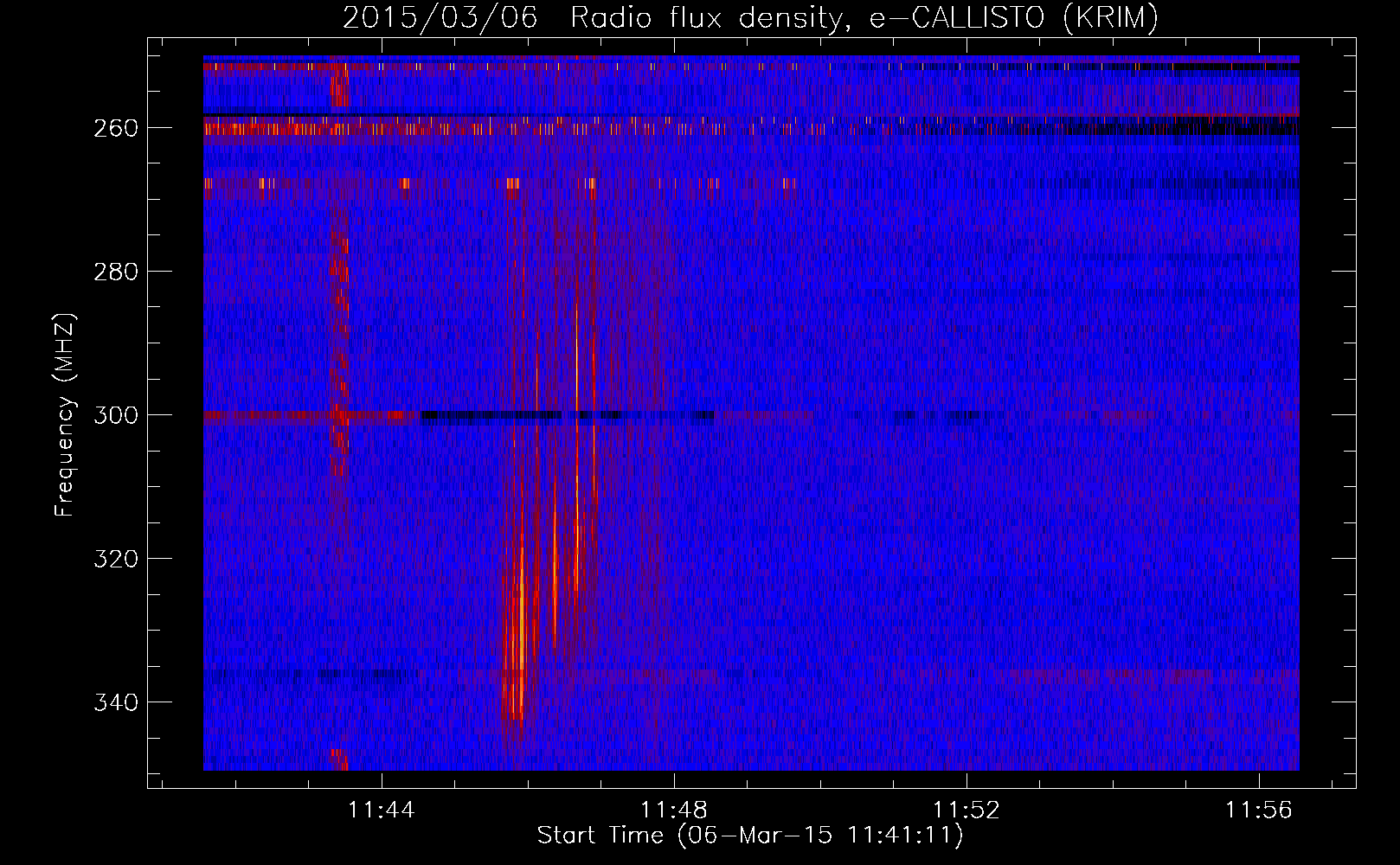1400x865 pixels.
Task: Click the 11:44 time tick label
Action: pyautogui.click(x=382, y=810)
